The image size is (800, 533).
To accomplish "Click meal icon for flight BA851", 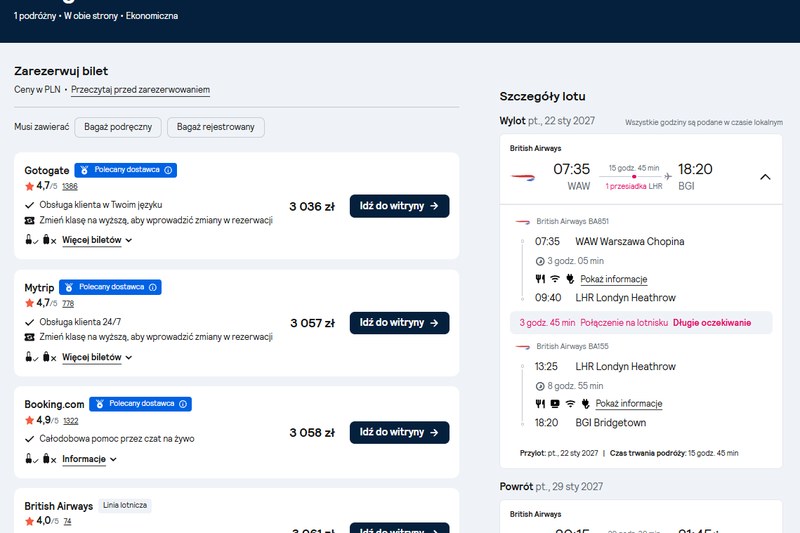I will [540, 279].
